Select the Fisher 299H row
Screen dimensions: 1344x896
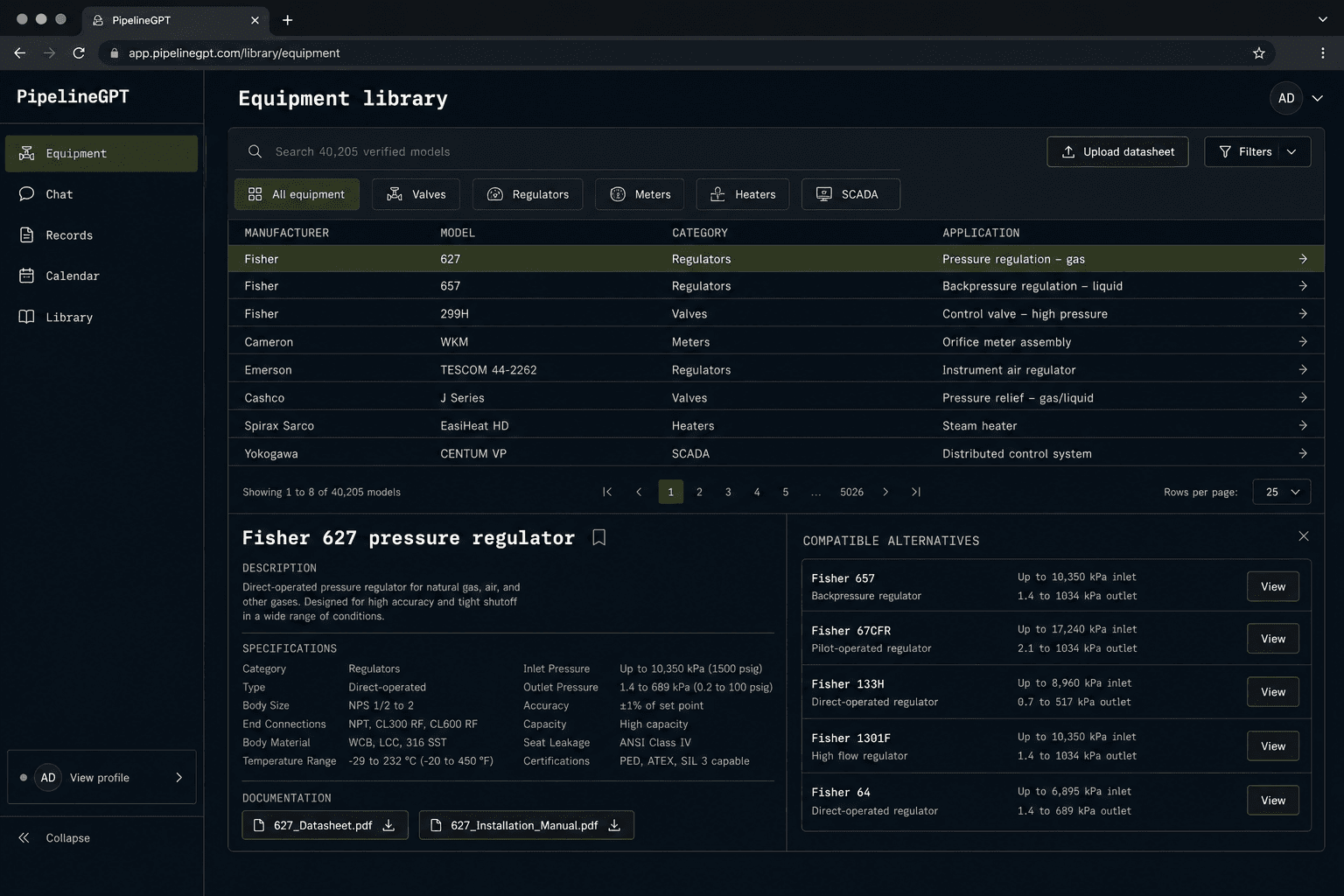tap(776, 314)
